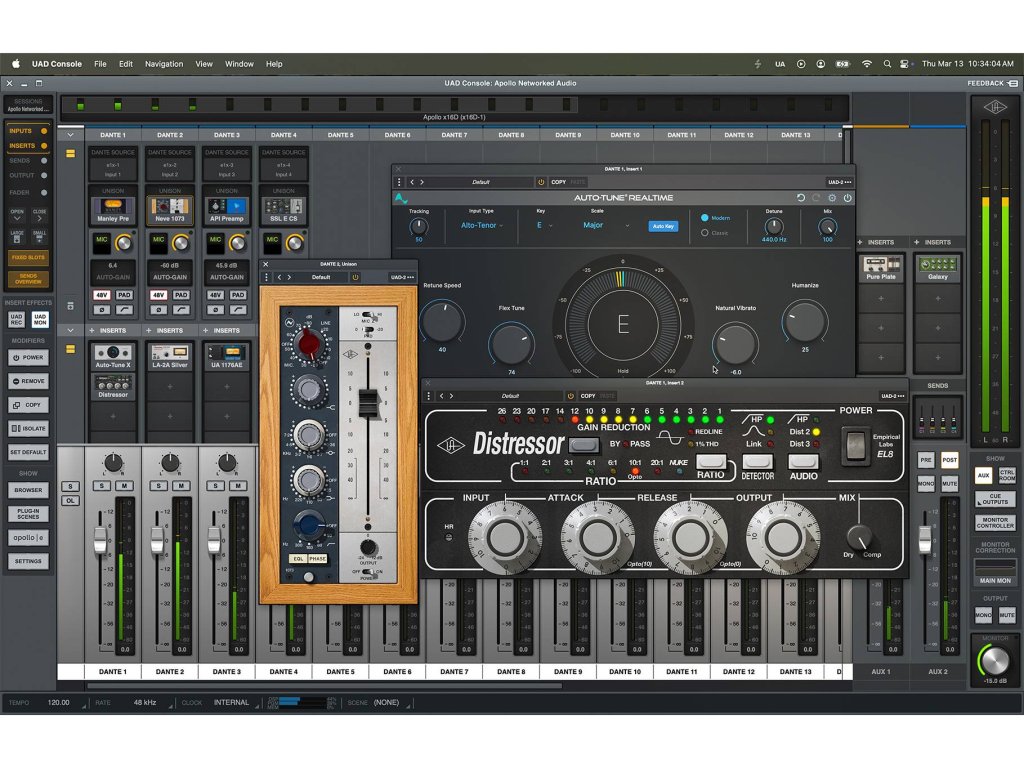Click the Auto-Tune power icon in header

[x=847, y=198]
